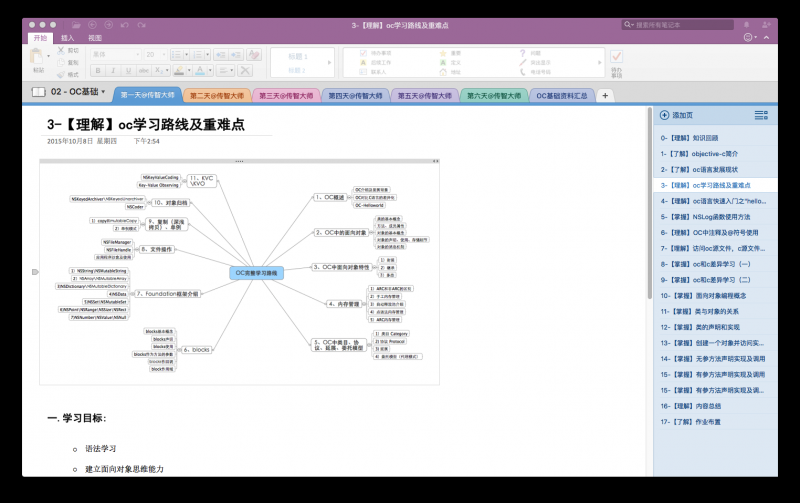
Task: Toggle italic formatting
Action: click(x=113, y=71)
